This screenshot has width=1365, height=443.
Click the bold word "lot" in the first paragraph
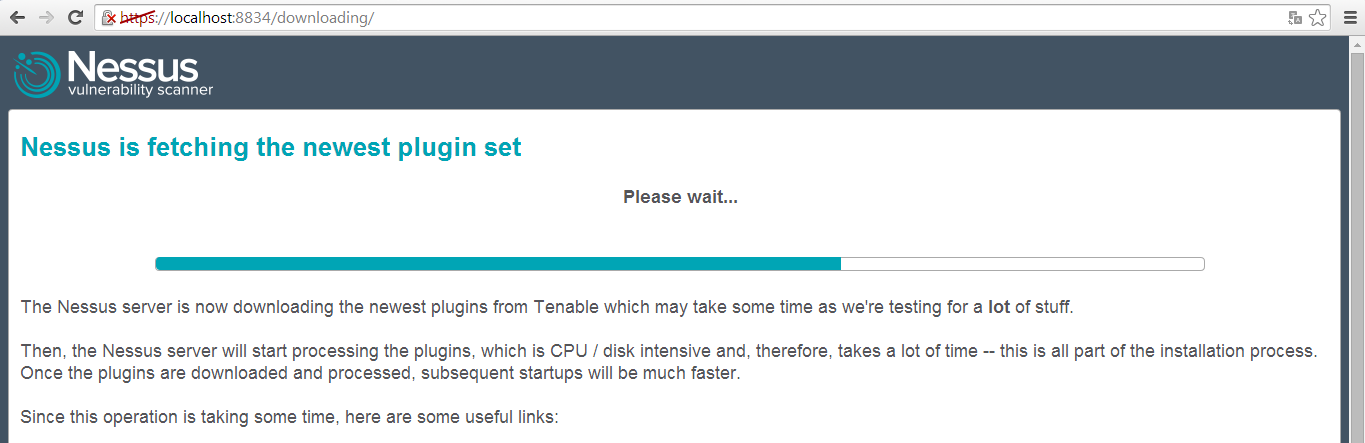point(998,307)
